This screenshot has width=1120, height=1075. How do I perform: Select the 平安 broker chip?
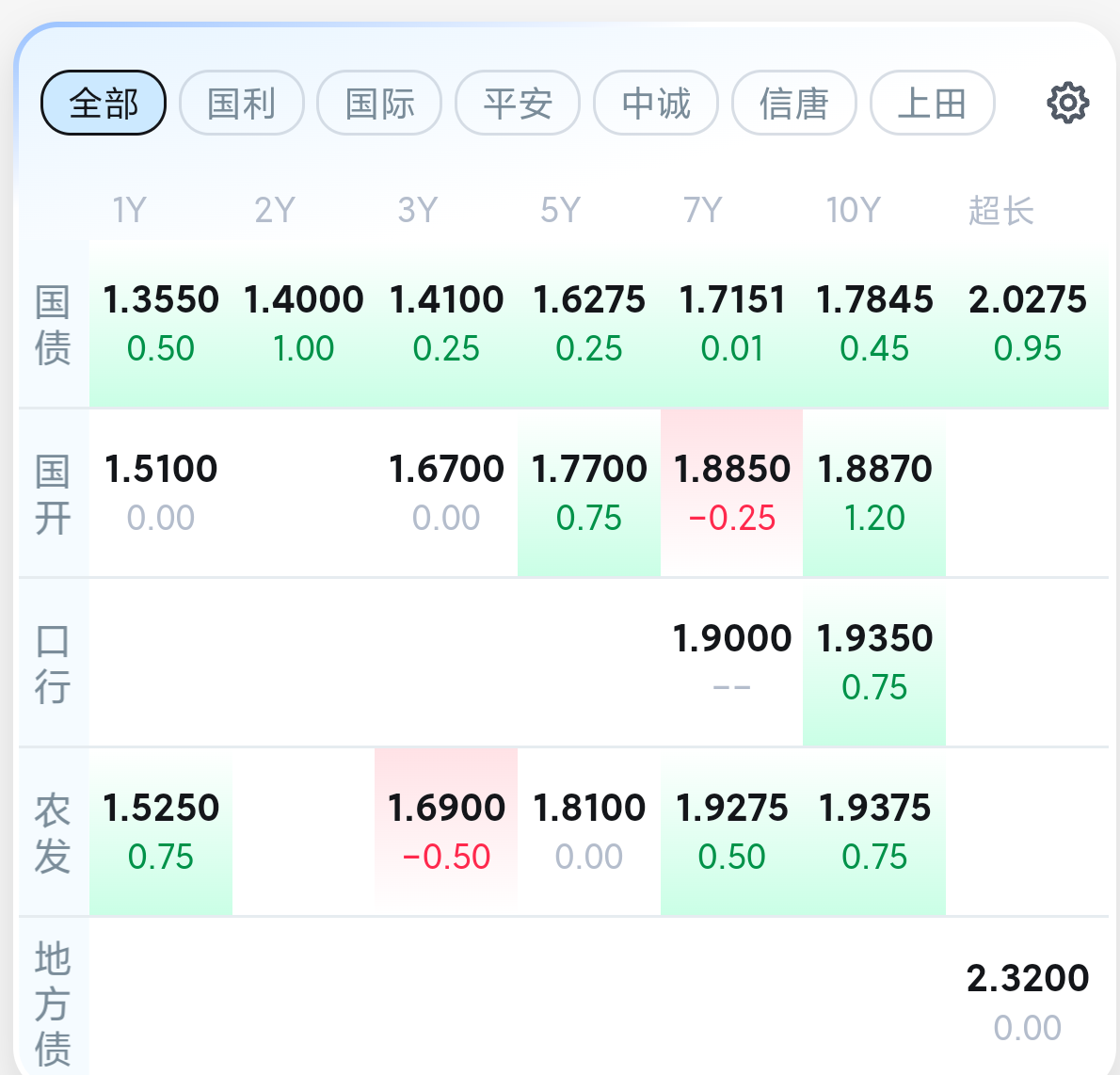click(x=518, y=103)
